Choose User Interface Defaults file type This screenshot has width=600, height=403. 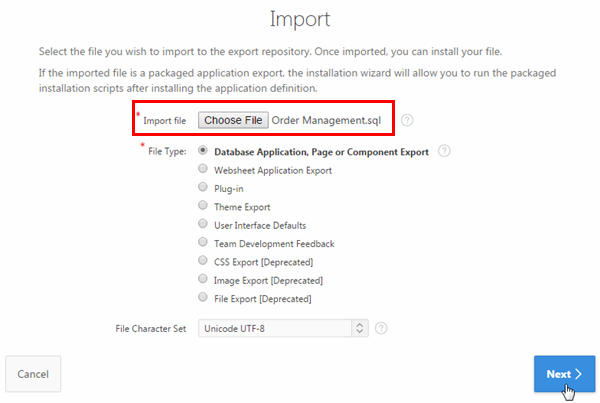click(204, 225)
